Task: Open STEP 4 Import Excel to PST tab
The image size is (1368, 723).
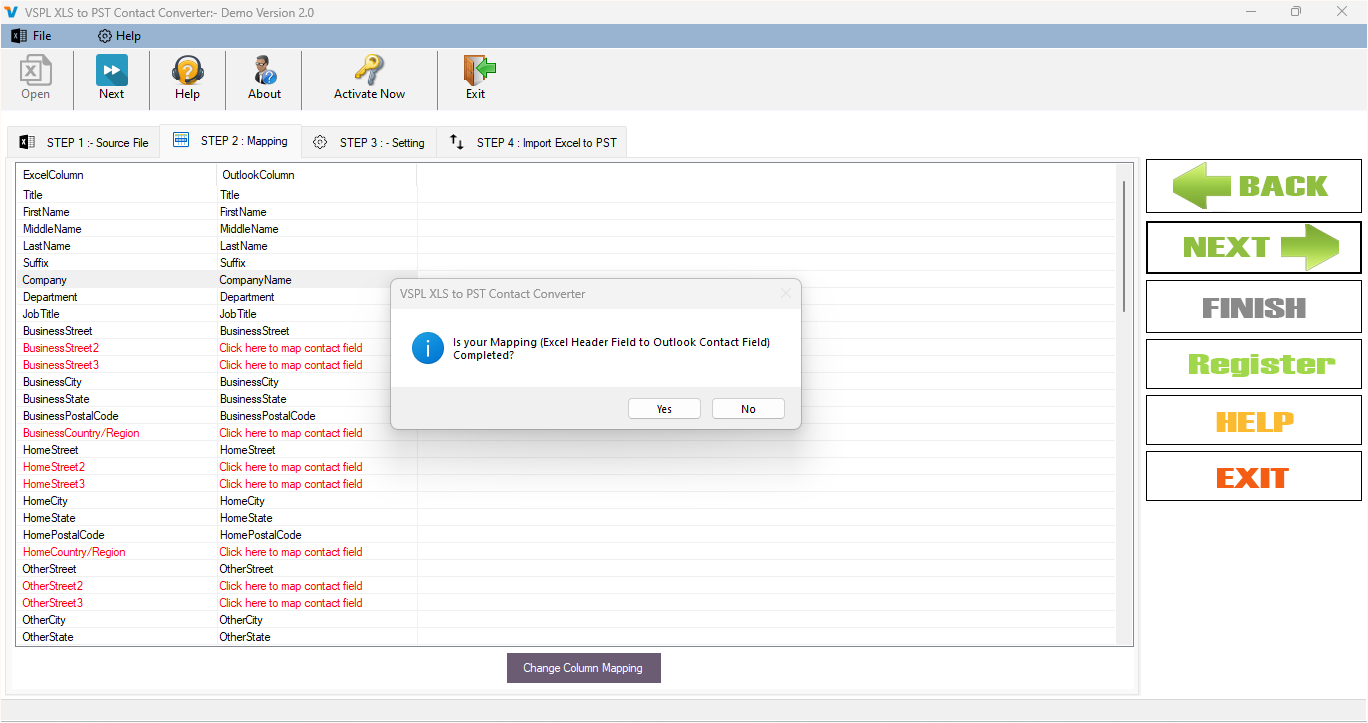Action: tap(532, 143)
